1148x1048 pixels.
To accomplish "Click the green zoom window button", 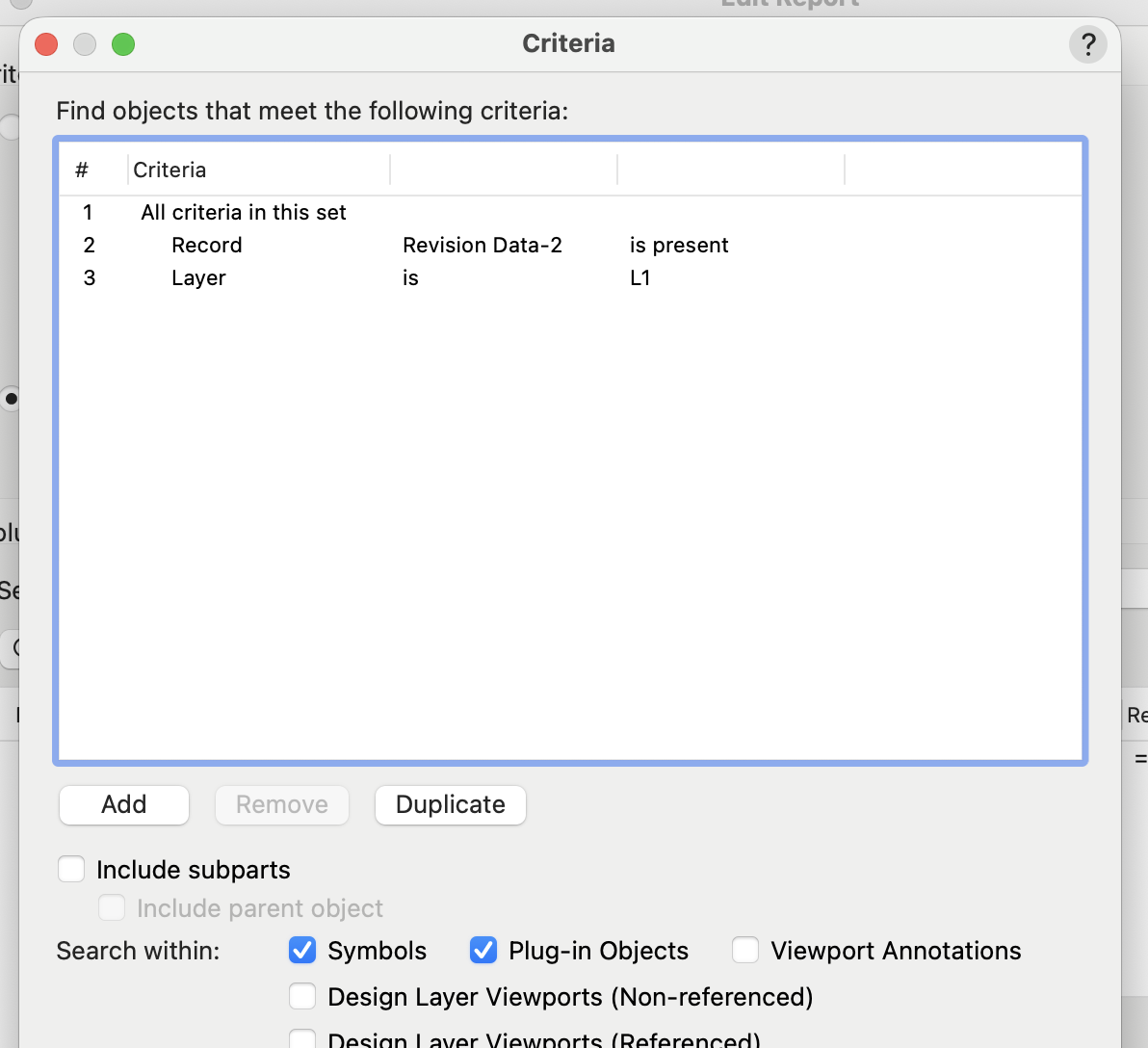I will (x=123, y=44).
